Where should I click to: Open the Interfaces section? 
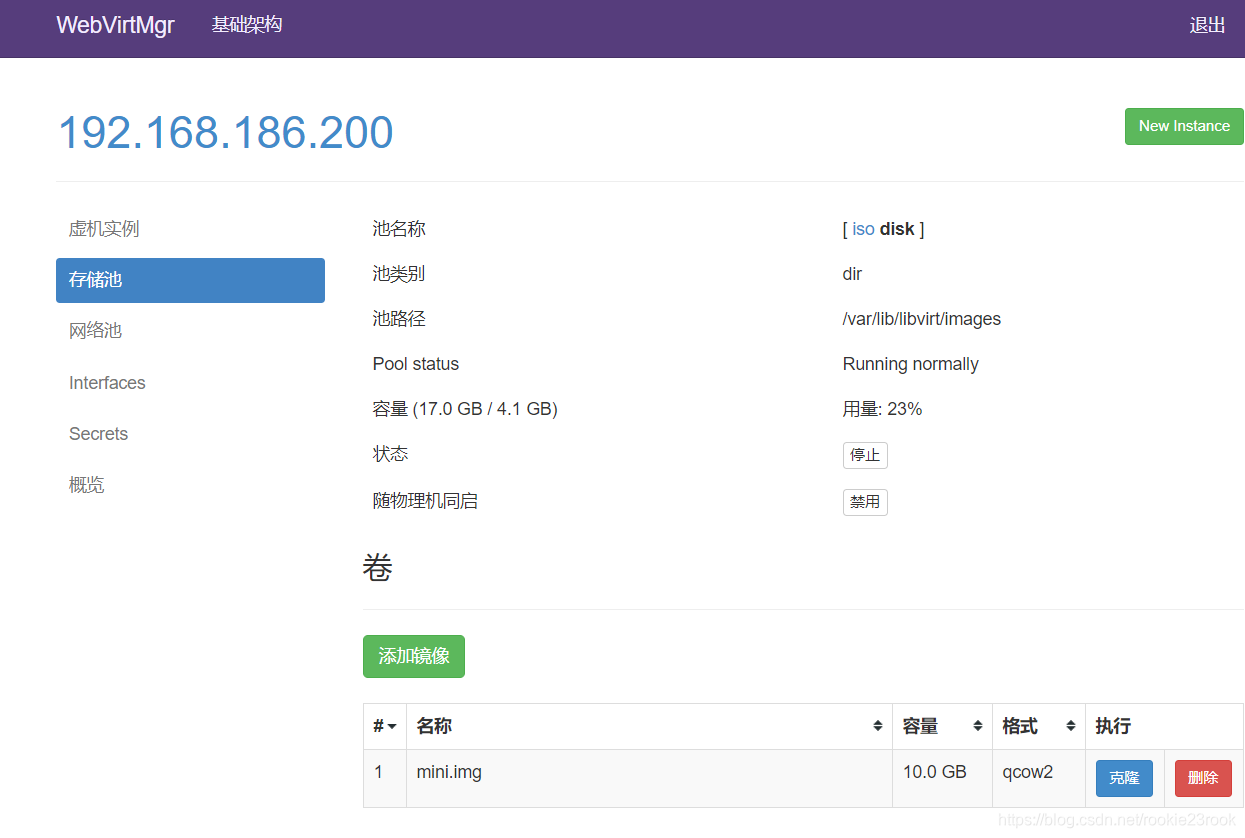click(107, 382)
